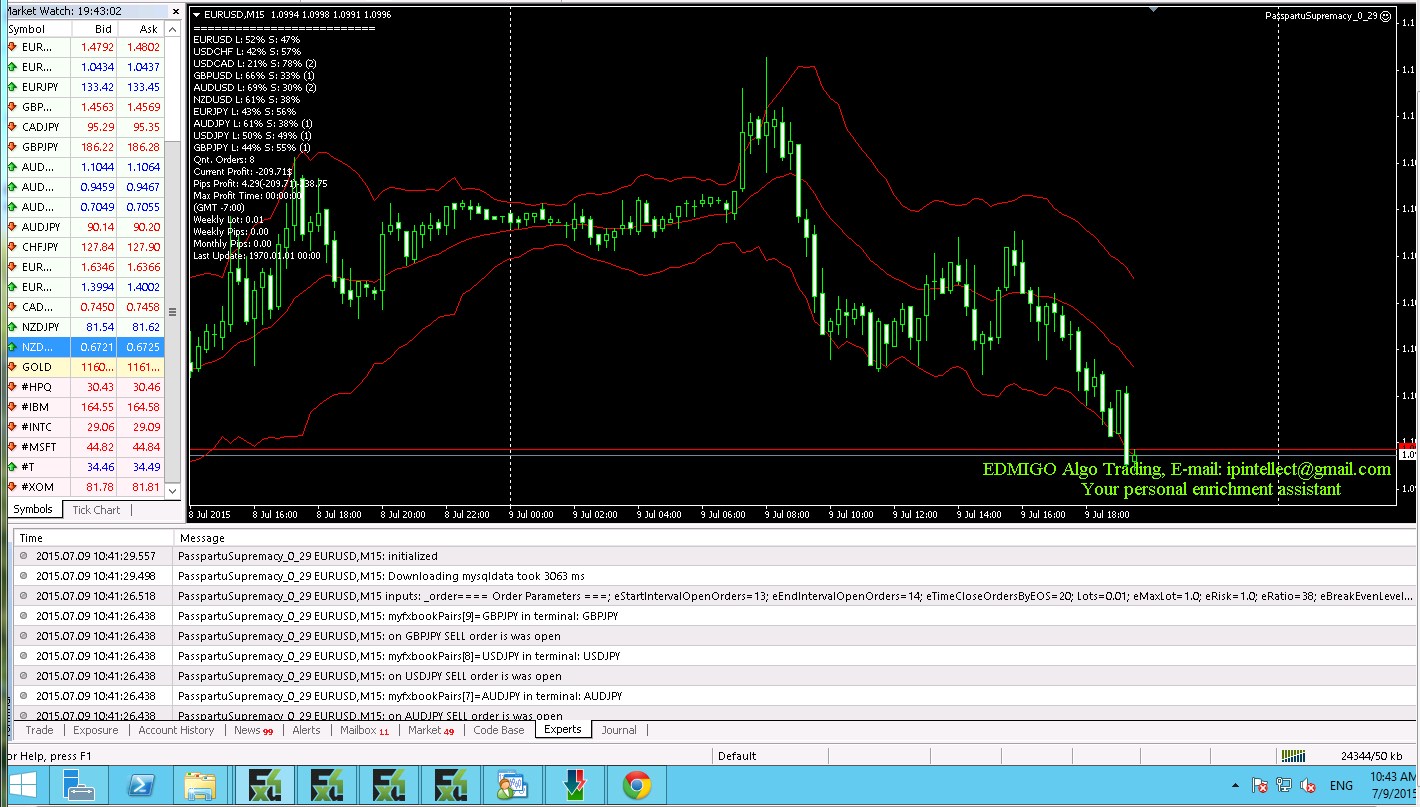Viewport: 1420px width, 807px height.
Task: Click the chart shift triangle marker at chart top
Action: [1154, 10]
